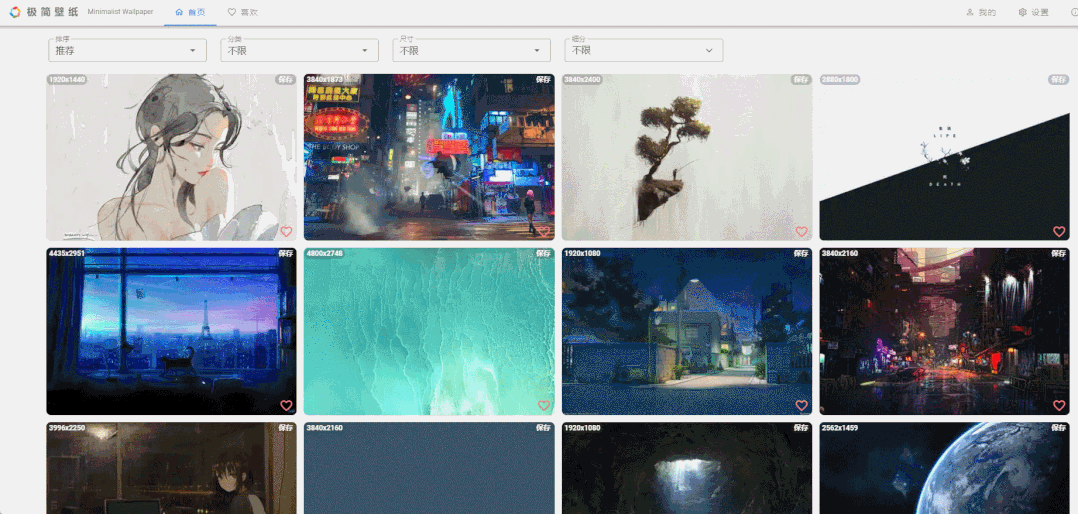The image size is (1078, 514).
Task: Click the 4435x2951 resolution label
Action: tap(67, 254)
